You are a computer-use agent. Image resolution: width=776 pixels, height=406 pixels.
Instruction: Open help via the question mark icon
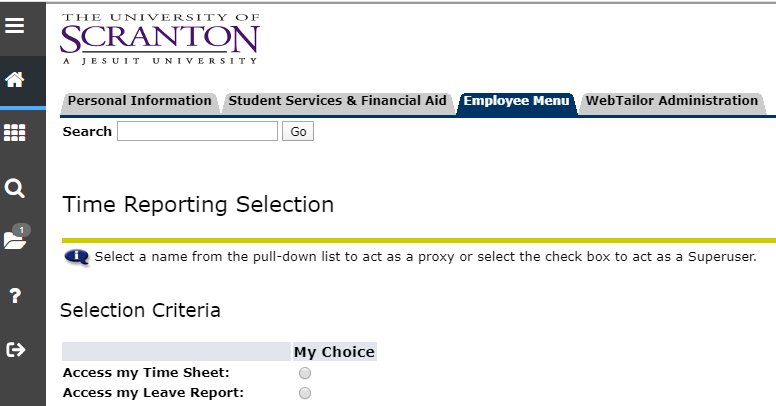(15, 296)
